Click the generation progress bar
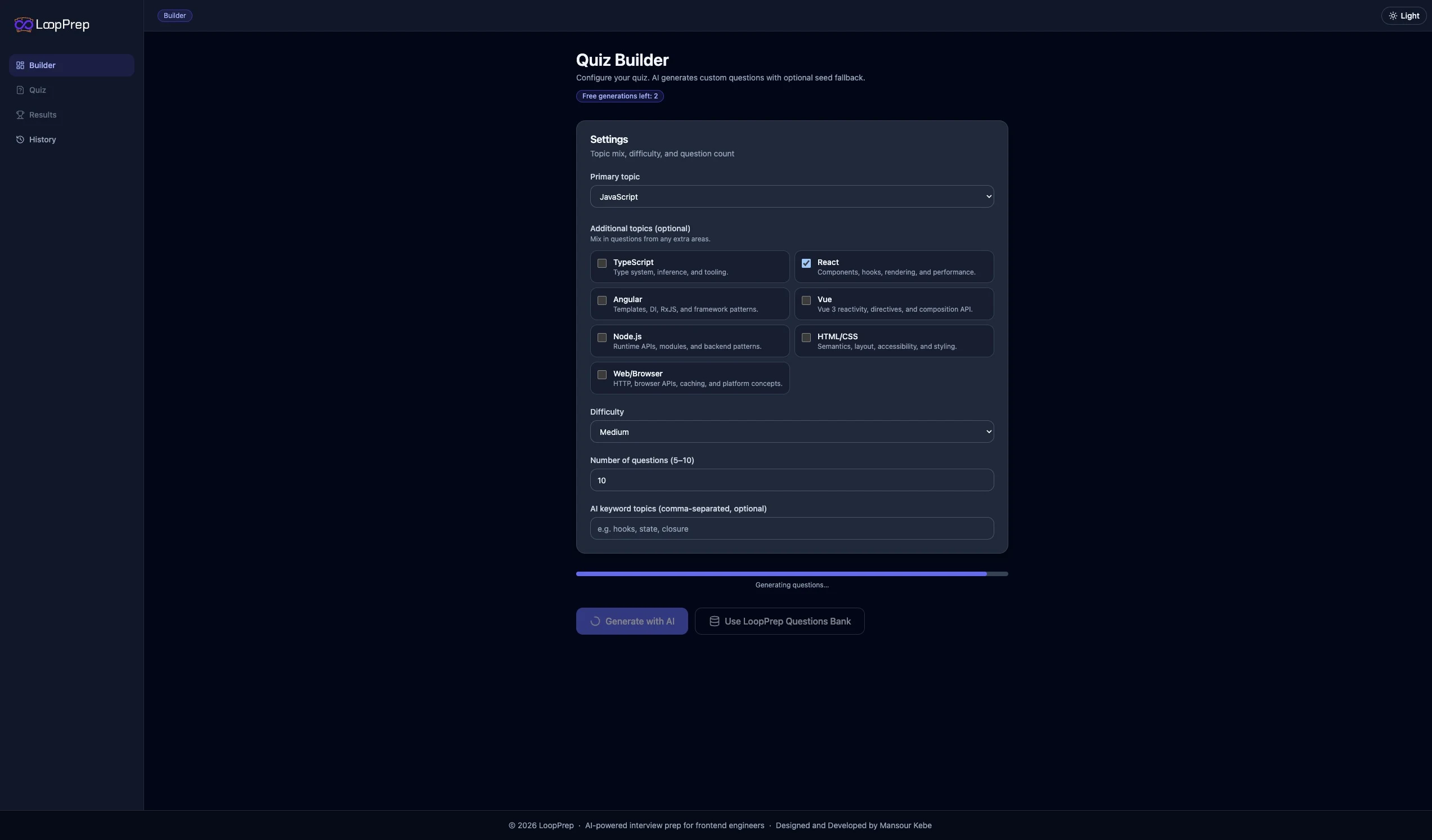This screenshot has height=840, width=1432. 792,573
